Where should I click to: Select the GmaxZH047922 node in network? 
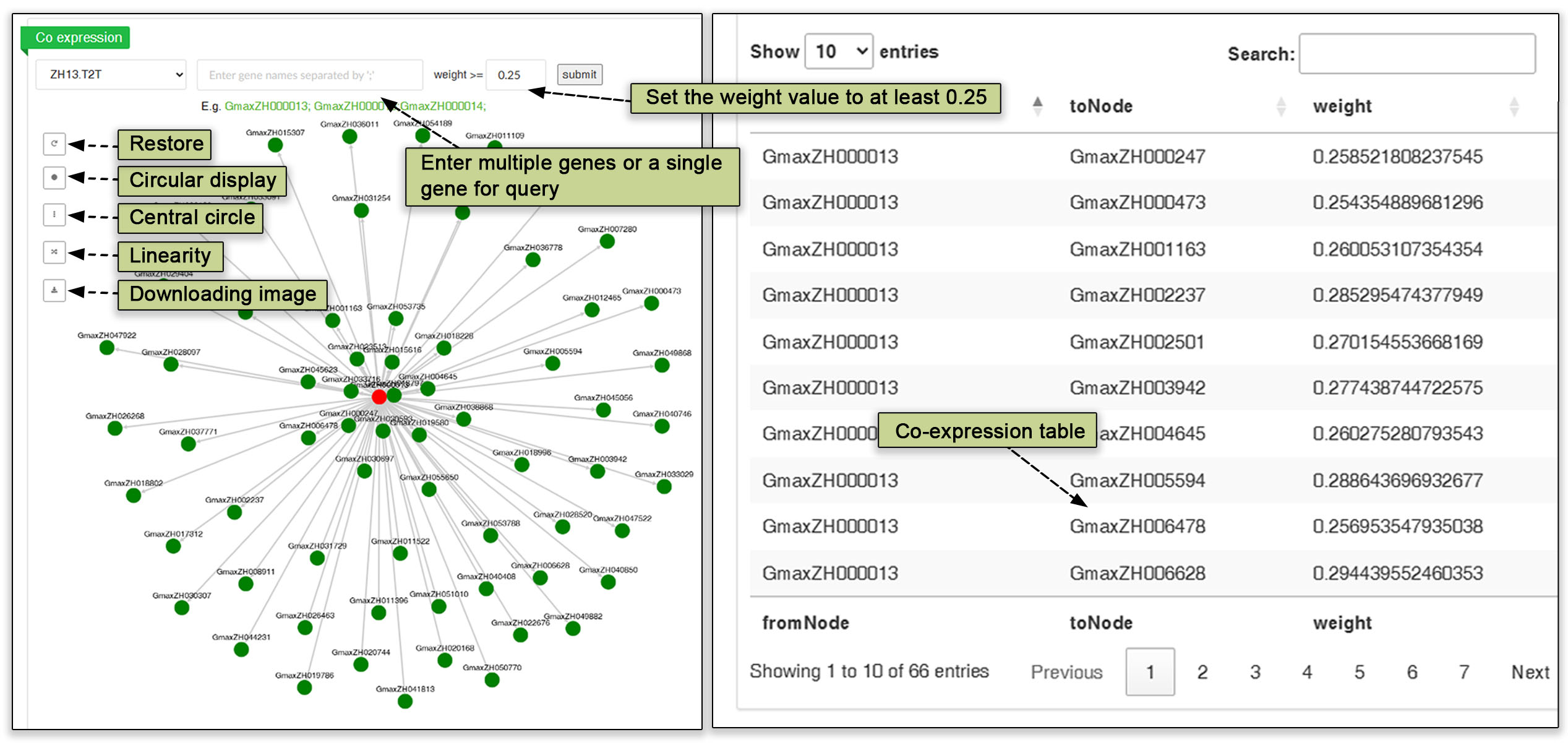(107, 348)
